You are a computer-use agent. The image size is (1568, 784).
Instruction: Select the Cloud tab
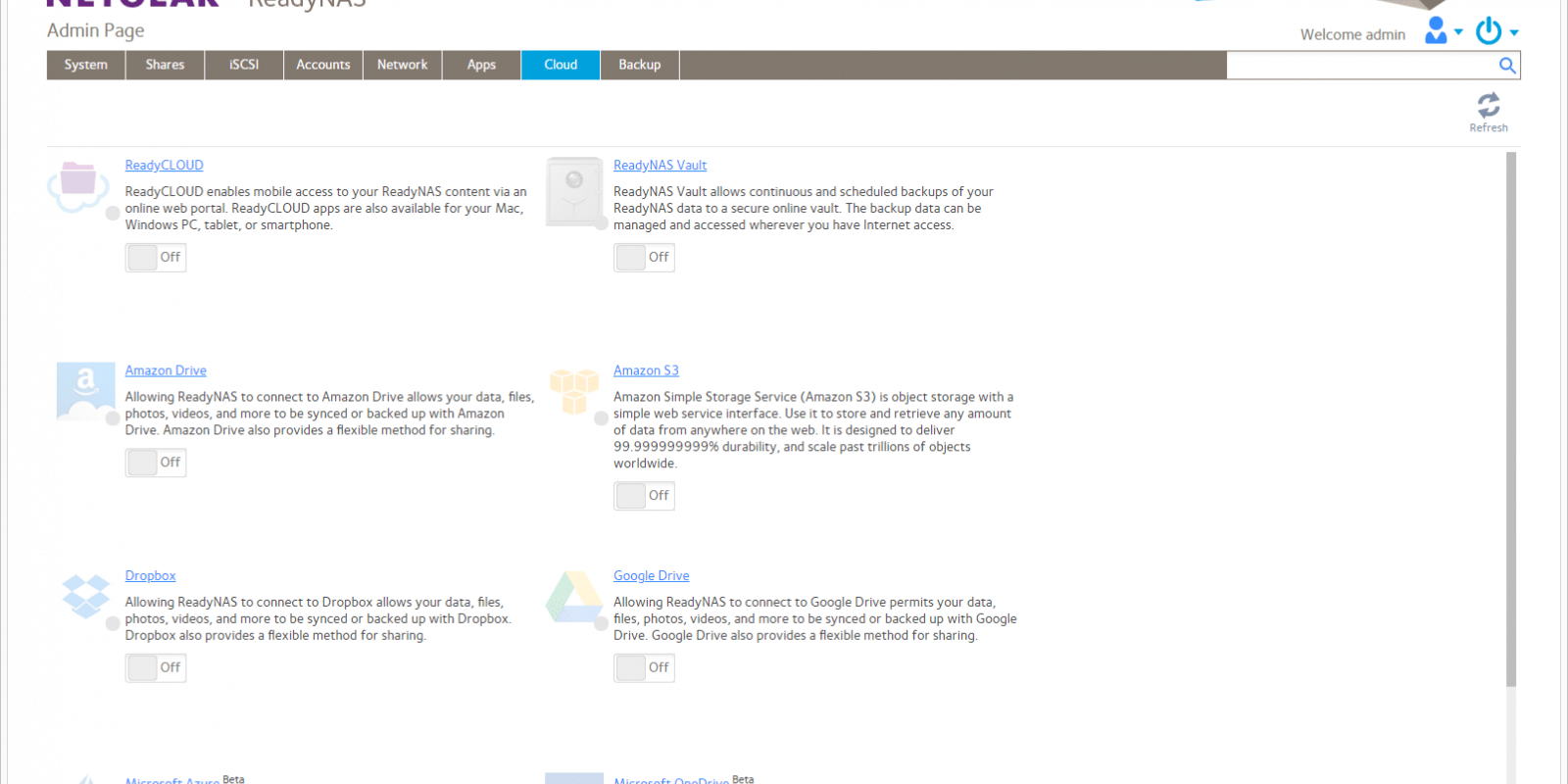pos(561,65)
